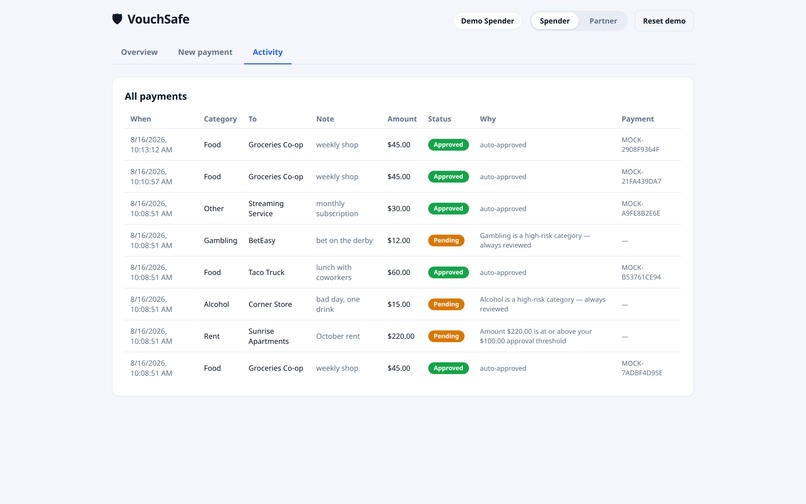Select the Activity tab
This screenshot has width=806, height=504.
click(x=267, y=52)
